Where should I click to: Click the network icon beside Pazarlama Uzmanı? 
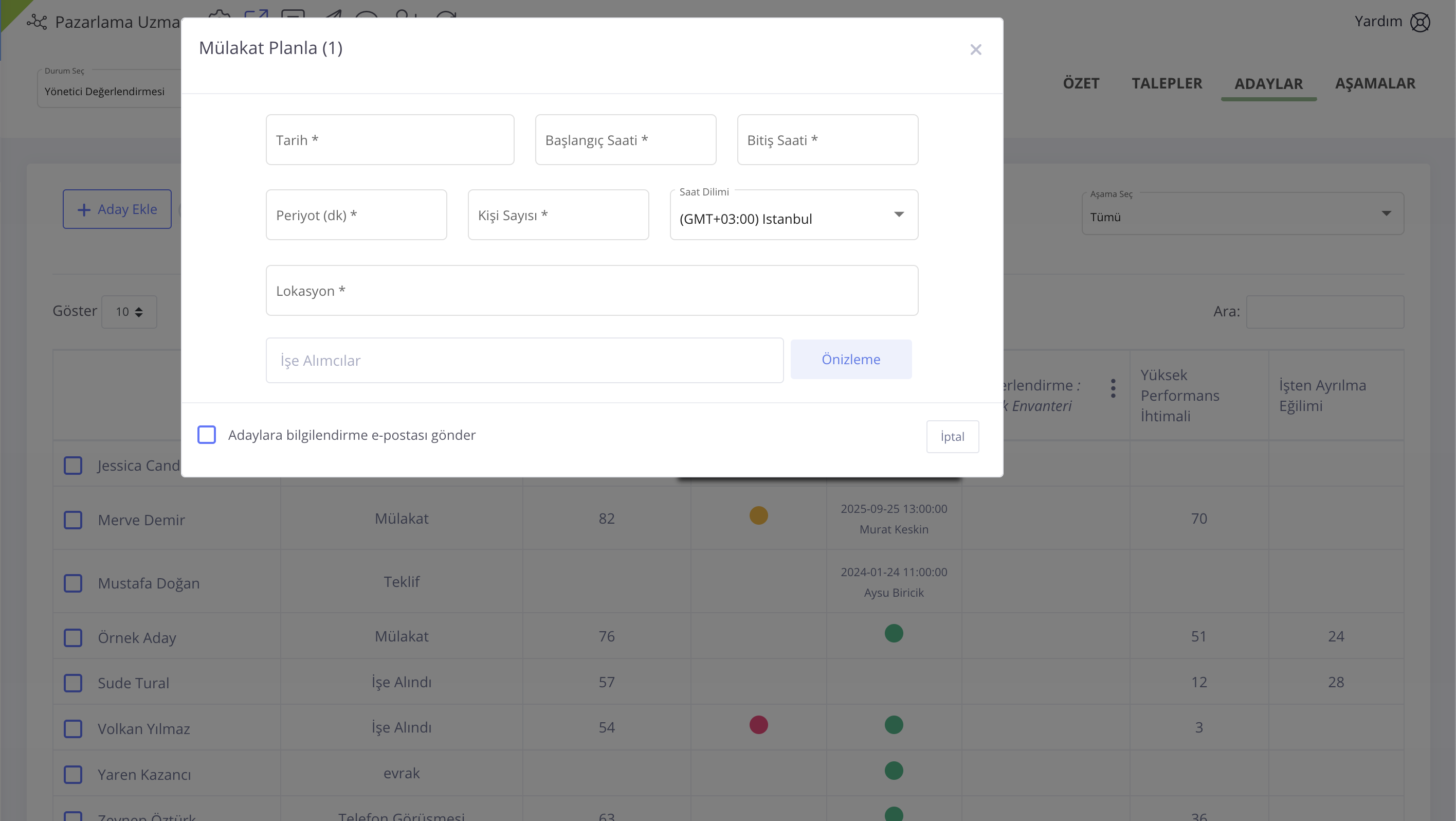38,23
